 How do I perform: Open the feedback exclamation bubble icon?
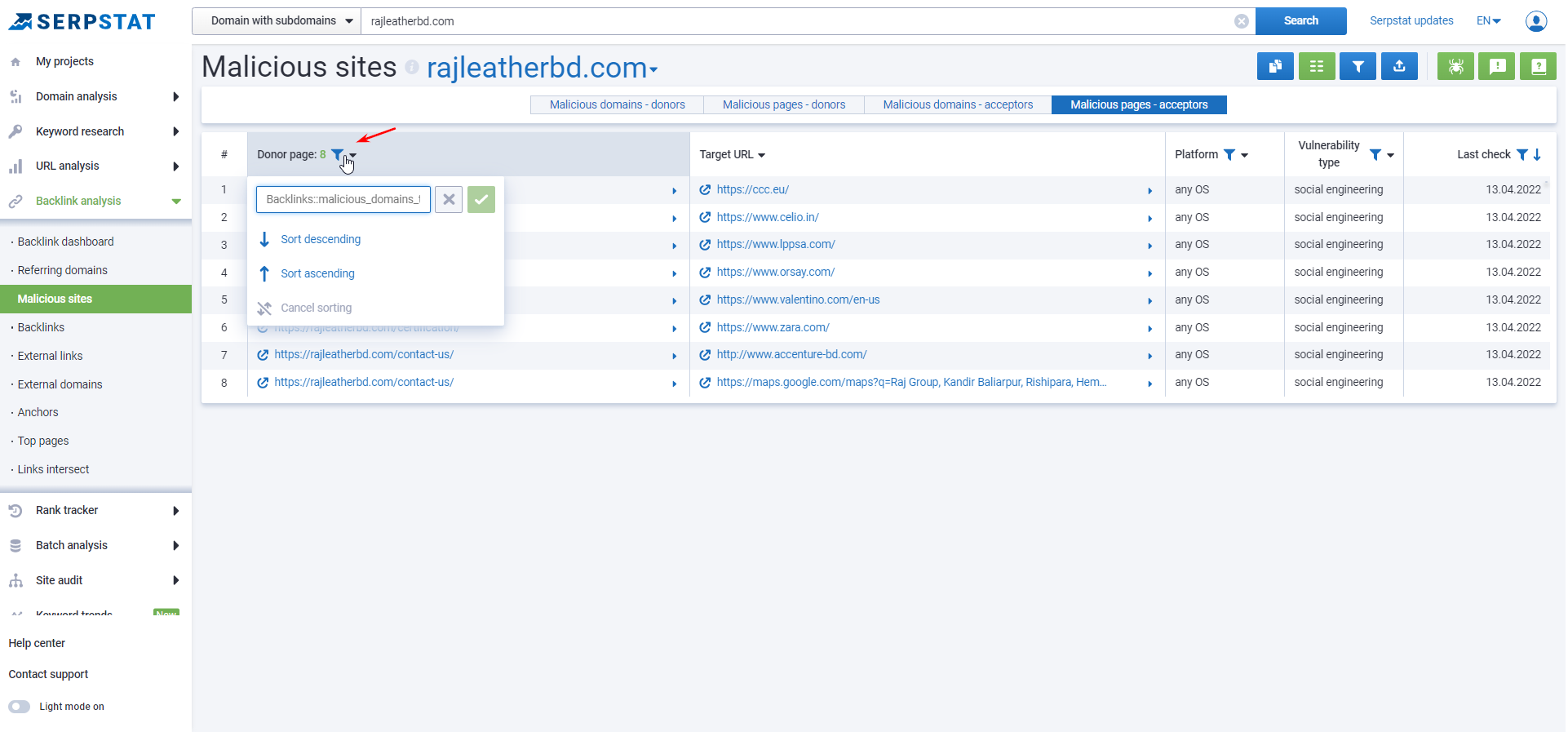[x=1497, y=66]
